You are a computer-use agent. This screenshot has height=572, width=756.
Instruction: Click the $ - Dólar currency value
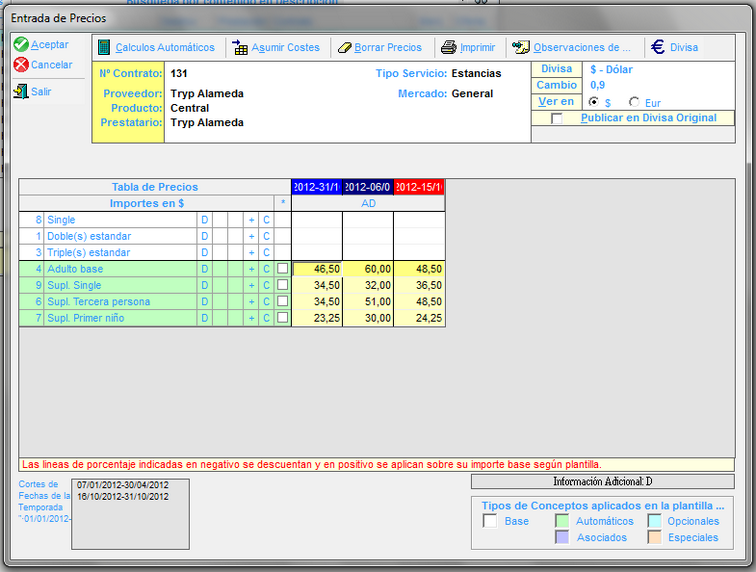point(611,69)
